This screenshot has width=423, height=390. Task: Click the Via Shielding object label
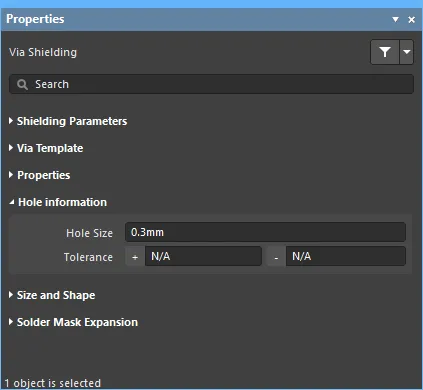tap(43, 52)
